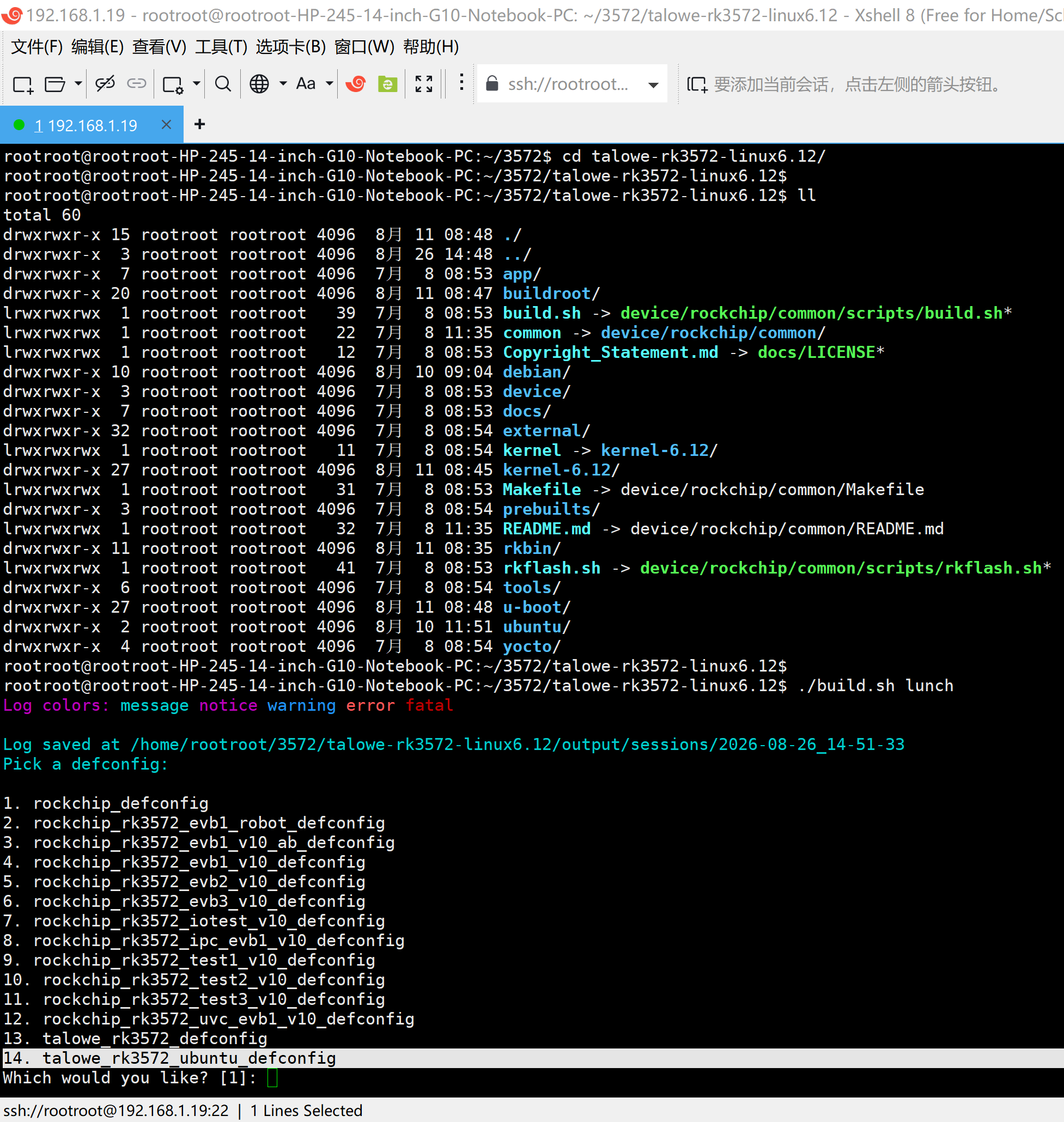
Task: Expand the globe encoding dropdown arrow
Action: [x=283, y=84]
